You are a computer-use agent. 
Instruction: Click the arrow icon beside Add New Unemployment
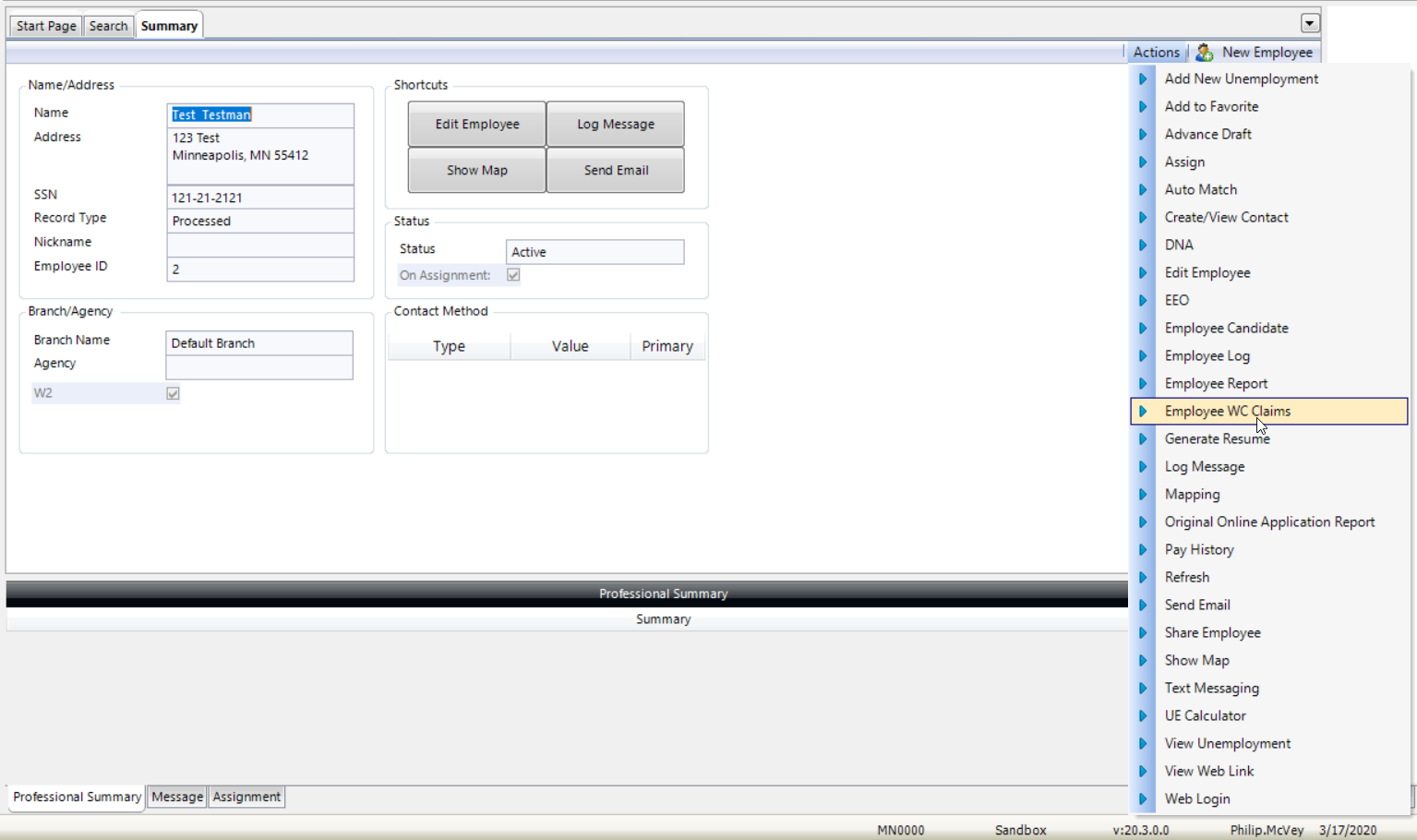[1143, 79]
